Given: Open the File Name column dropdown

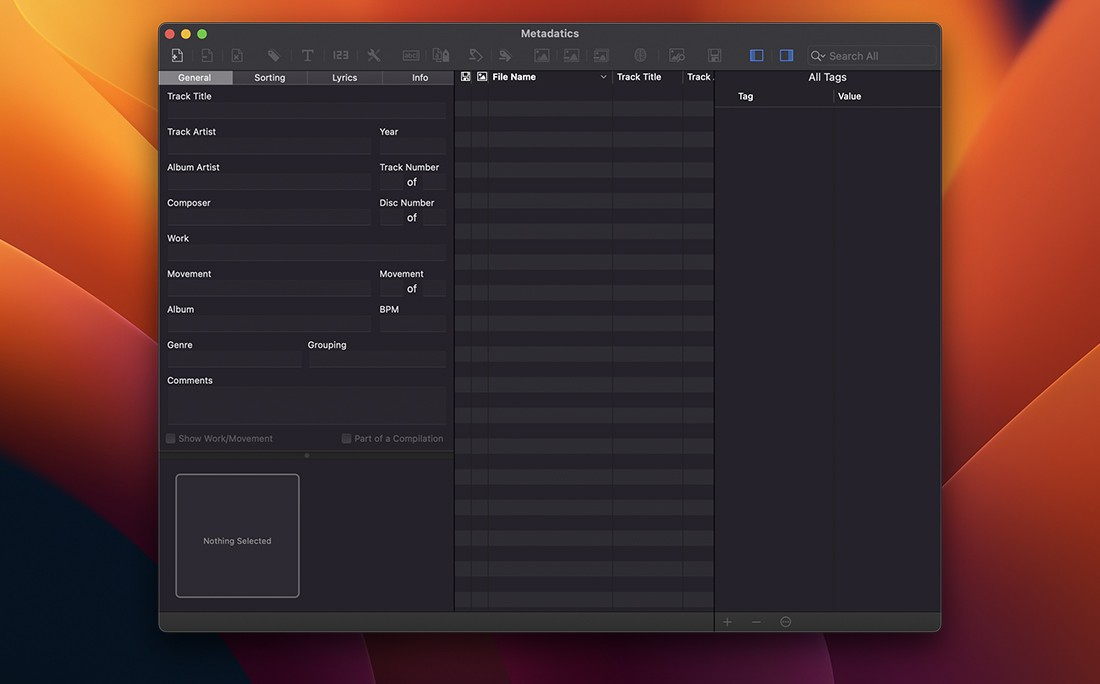Looking at the screenshot, I should pyautogui.click(x=603, y=76).
